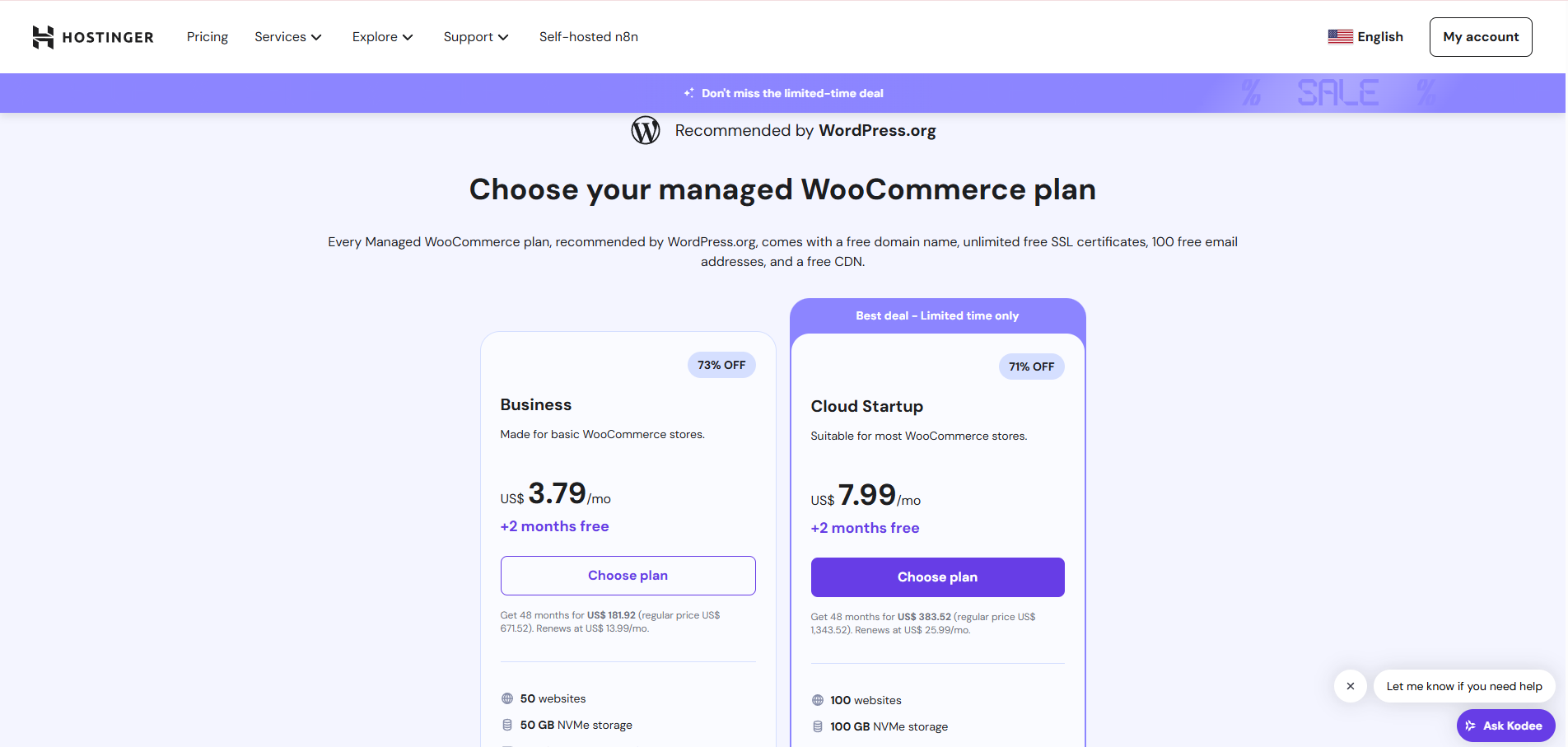Go to the Pricing page
The height and width of the screenshot is (747, 1568).
(208, 37)
